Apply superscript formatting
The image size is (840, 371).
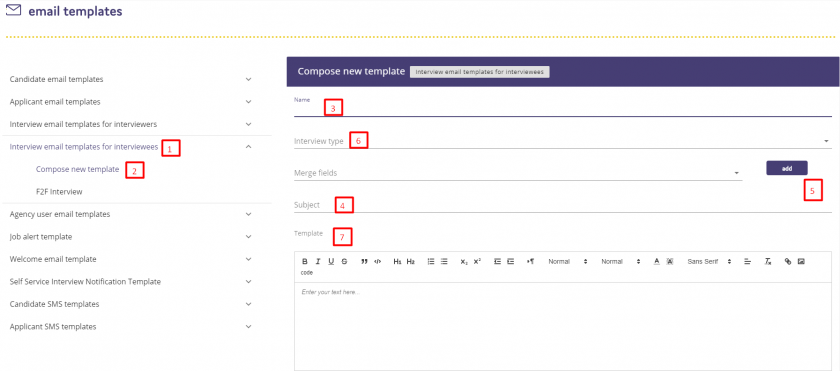click(477, 261)
